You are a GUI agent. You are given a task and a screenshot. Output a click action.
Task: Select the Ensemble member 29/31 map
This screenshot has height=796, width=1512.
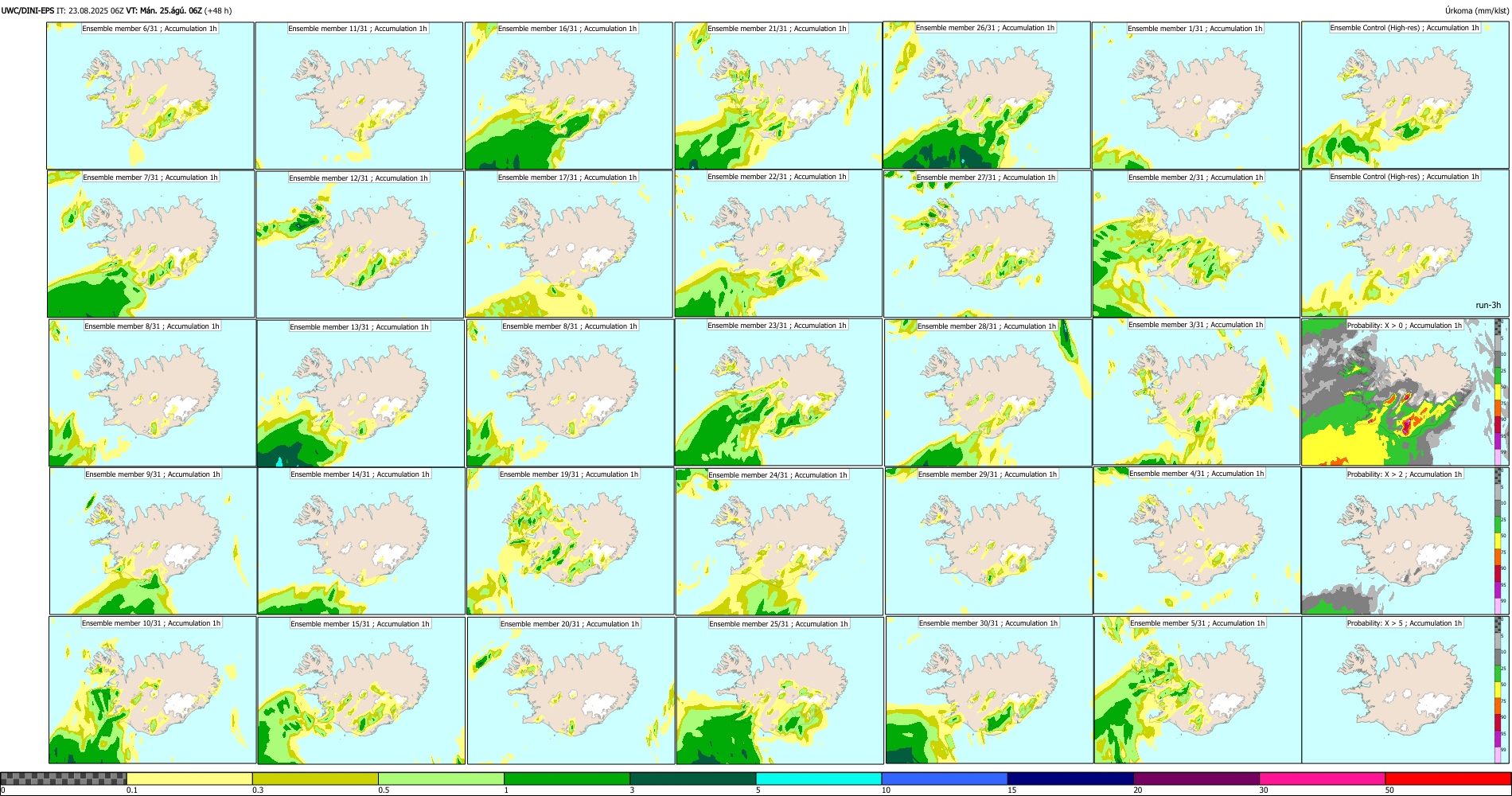pyautogui.click(x=989, y=541)
